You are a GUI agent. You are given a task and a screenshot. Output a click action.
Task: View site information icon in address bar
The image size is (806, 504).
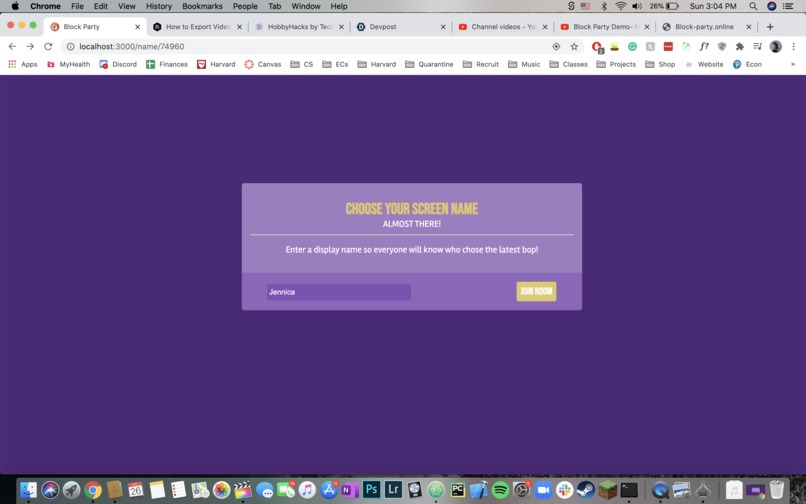pos(70,46)
